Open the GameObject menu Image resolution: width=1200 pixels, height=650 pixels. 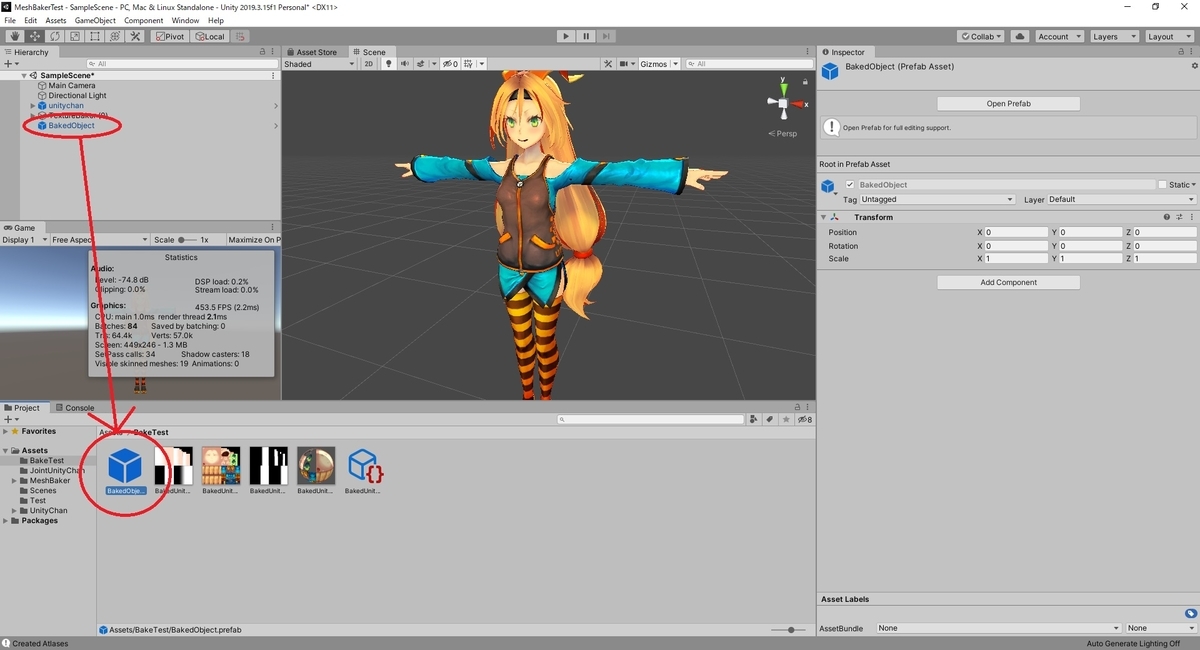(x=95, y=20)
